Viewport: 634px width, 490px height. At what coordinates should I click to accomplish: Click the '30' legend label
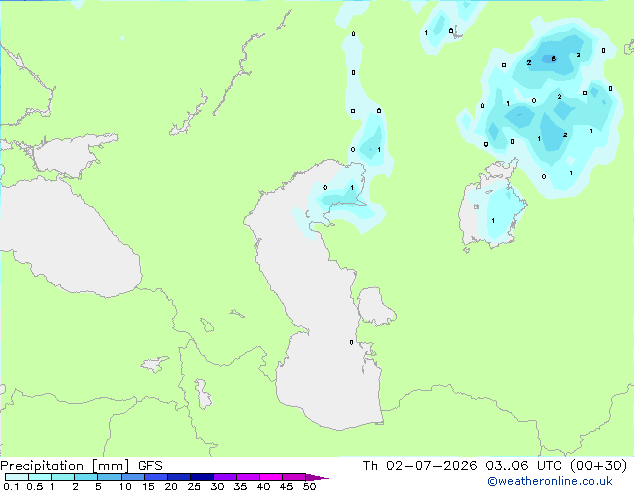point(217,486)
